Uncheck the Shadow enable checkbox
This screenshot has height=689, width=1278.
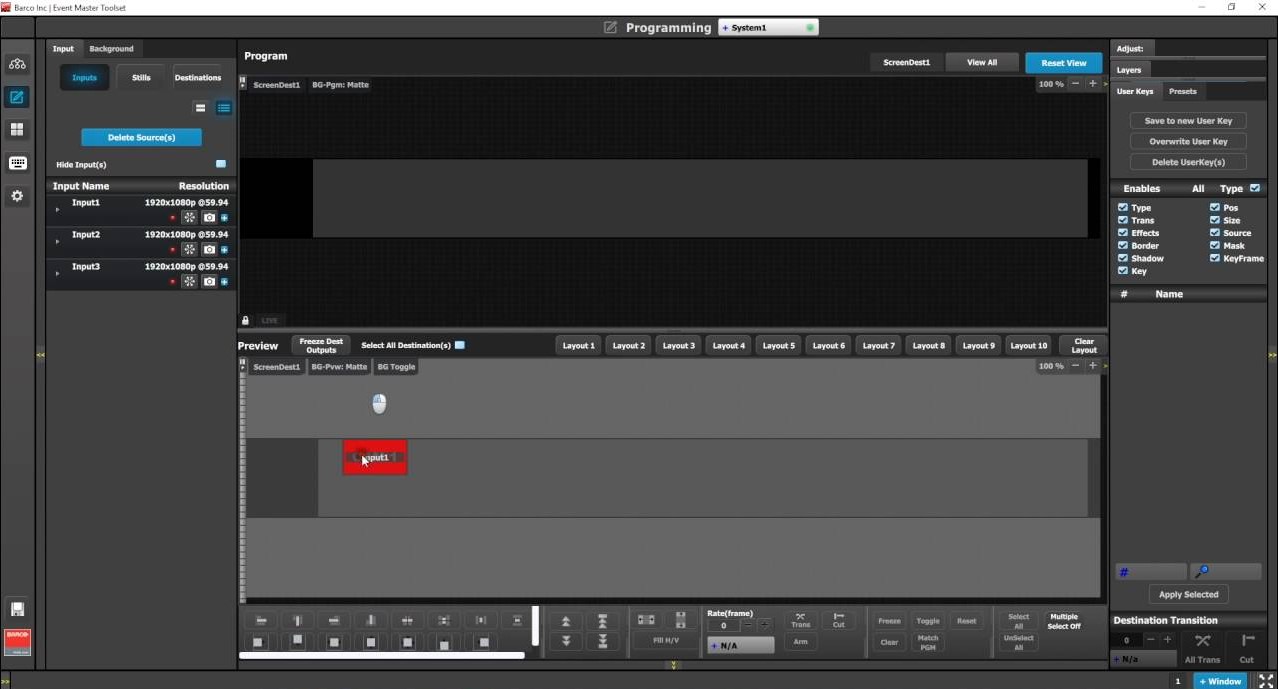1124,258
